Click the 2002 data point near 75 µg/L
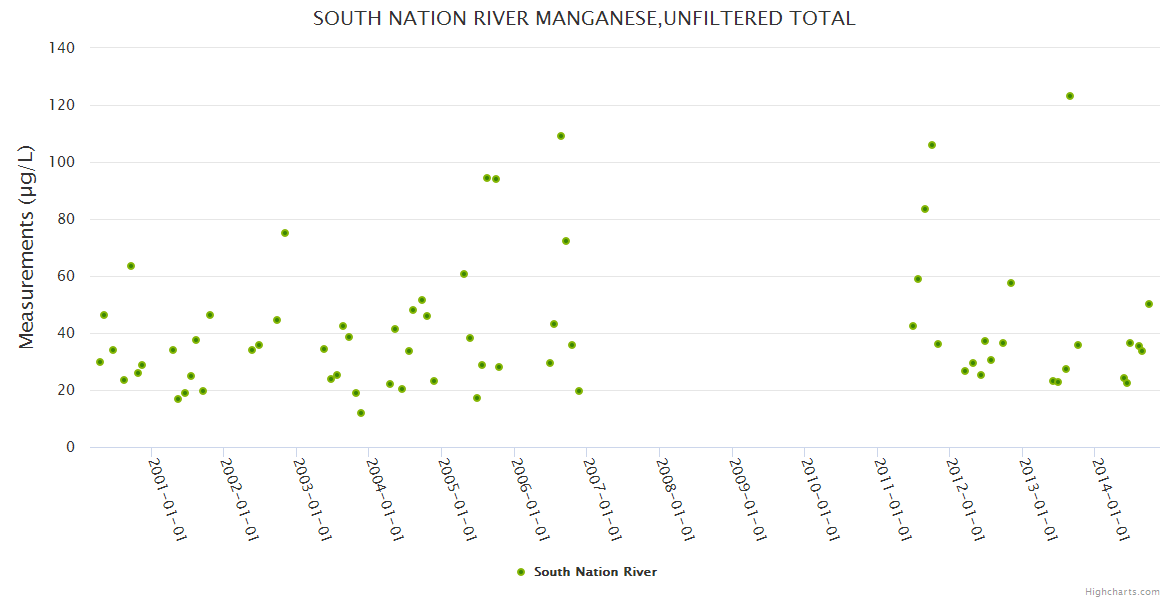 [285, 233]
